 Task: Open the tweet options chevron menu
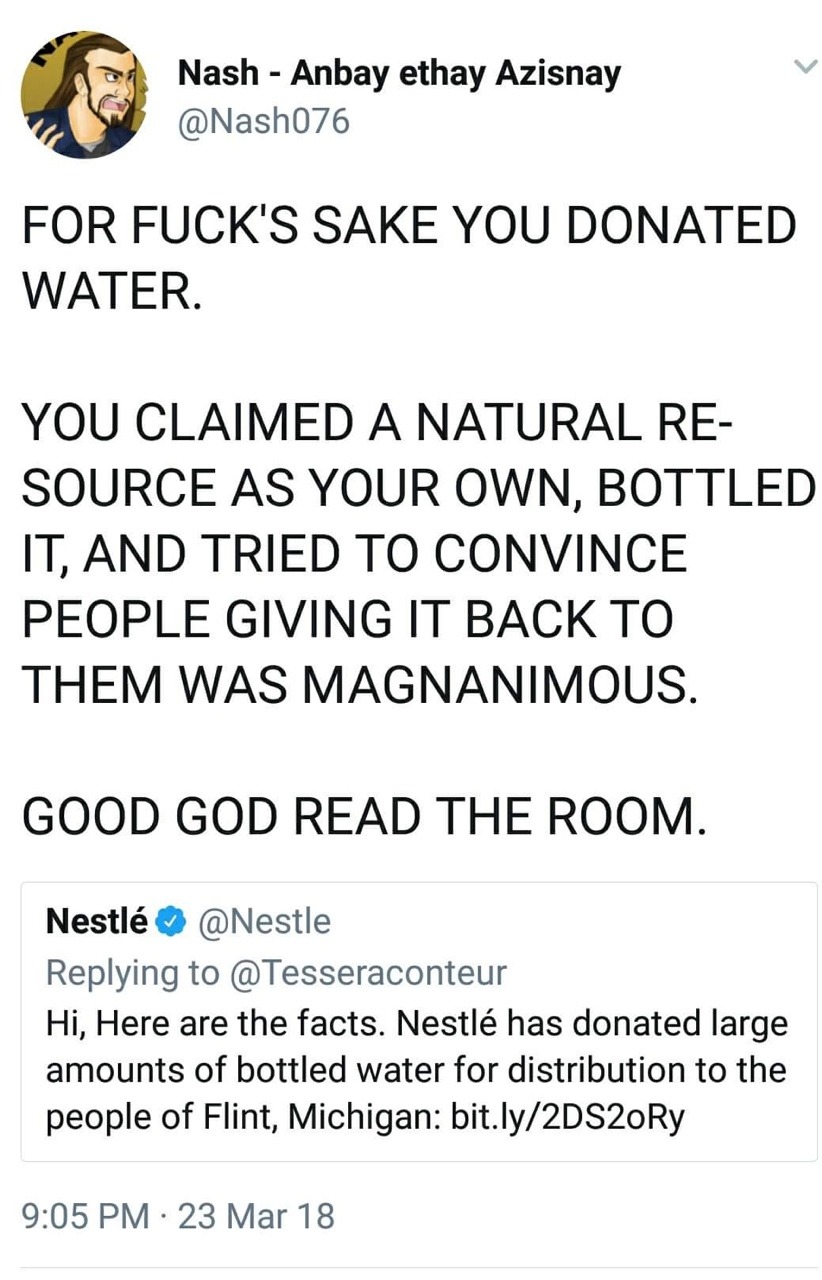click(x=804, y=67)
